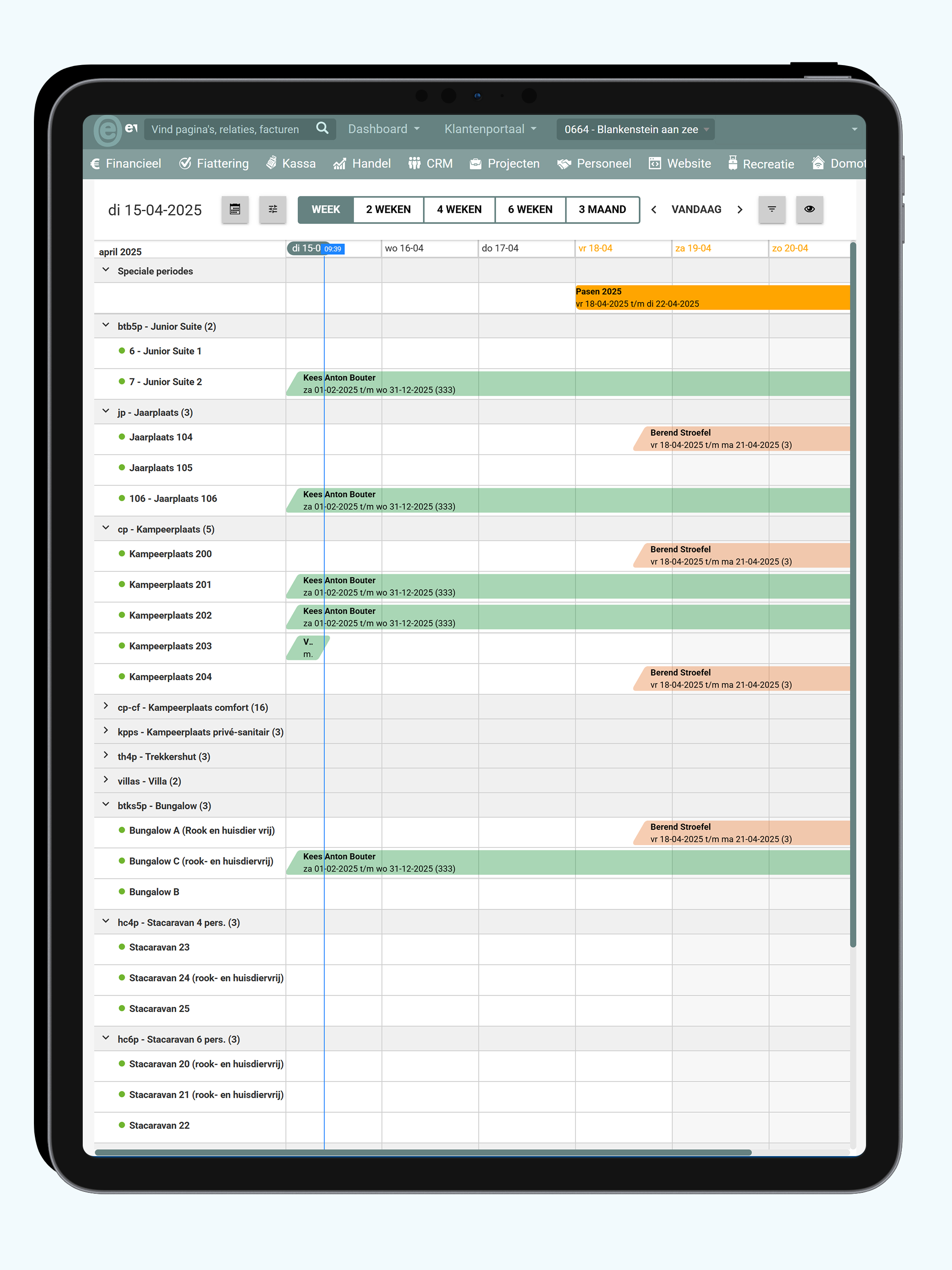Click the search magnifier icon
The width and height of the screenshot is (952, 1270).
[323, 128]
